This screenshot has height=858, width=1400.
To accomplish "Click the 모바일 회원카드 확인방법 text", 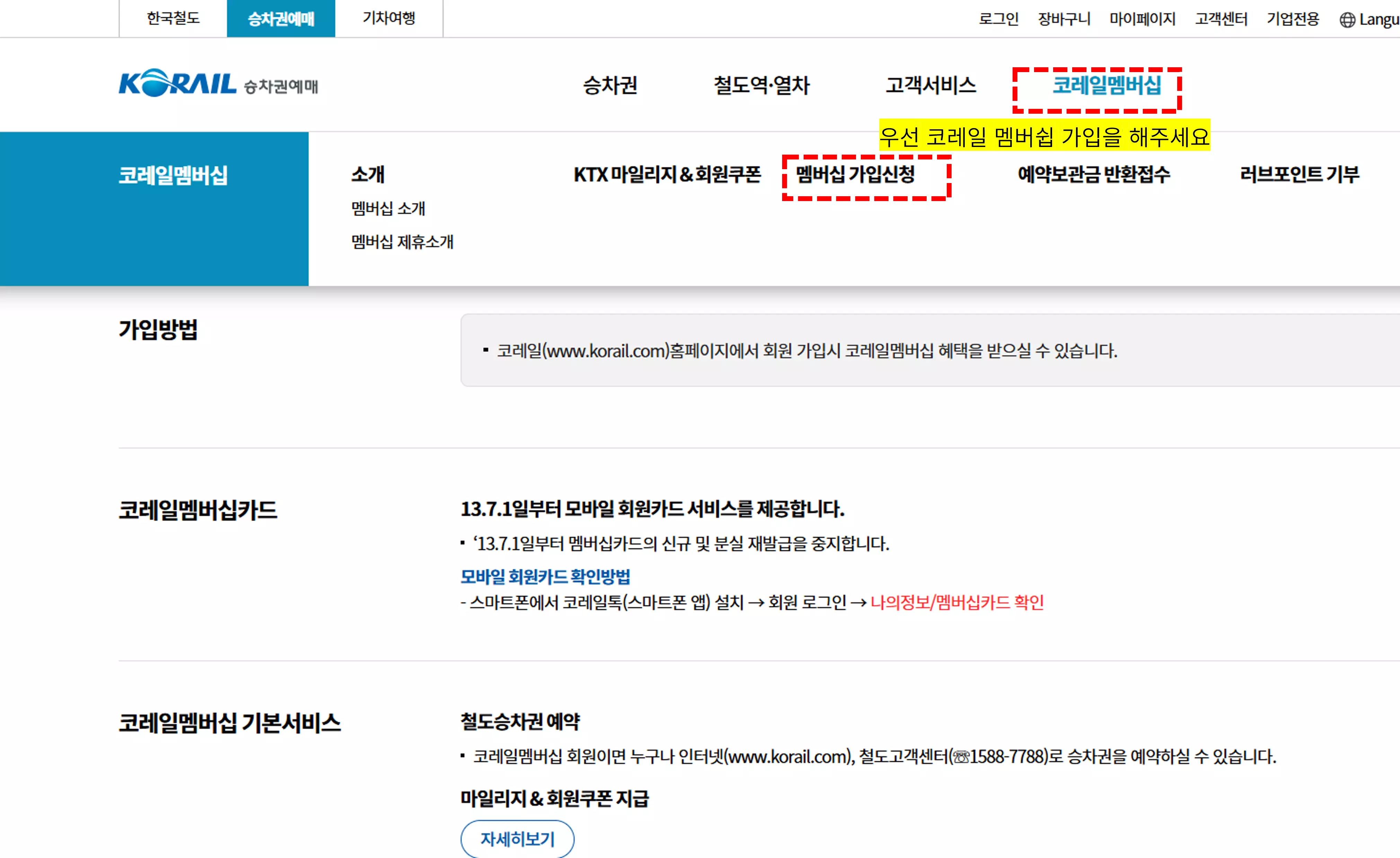I will (545, 577).
